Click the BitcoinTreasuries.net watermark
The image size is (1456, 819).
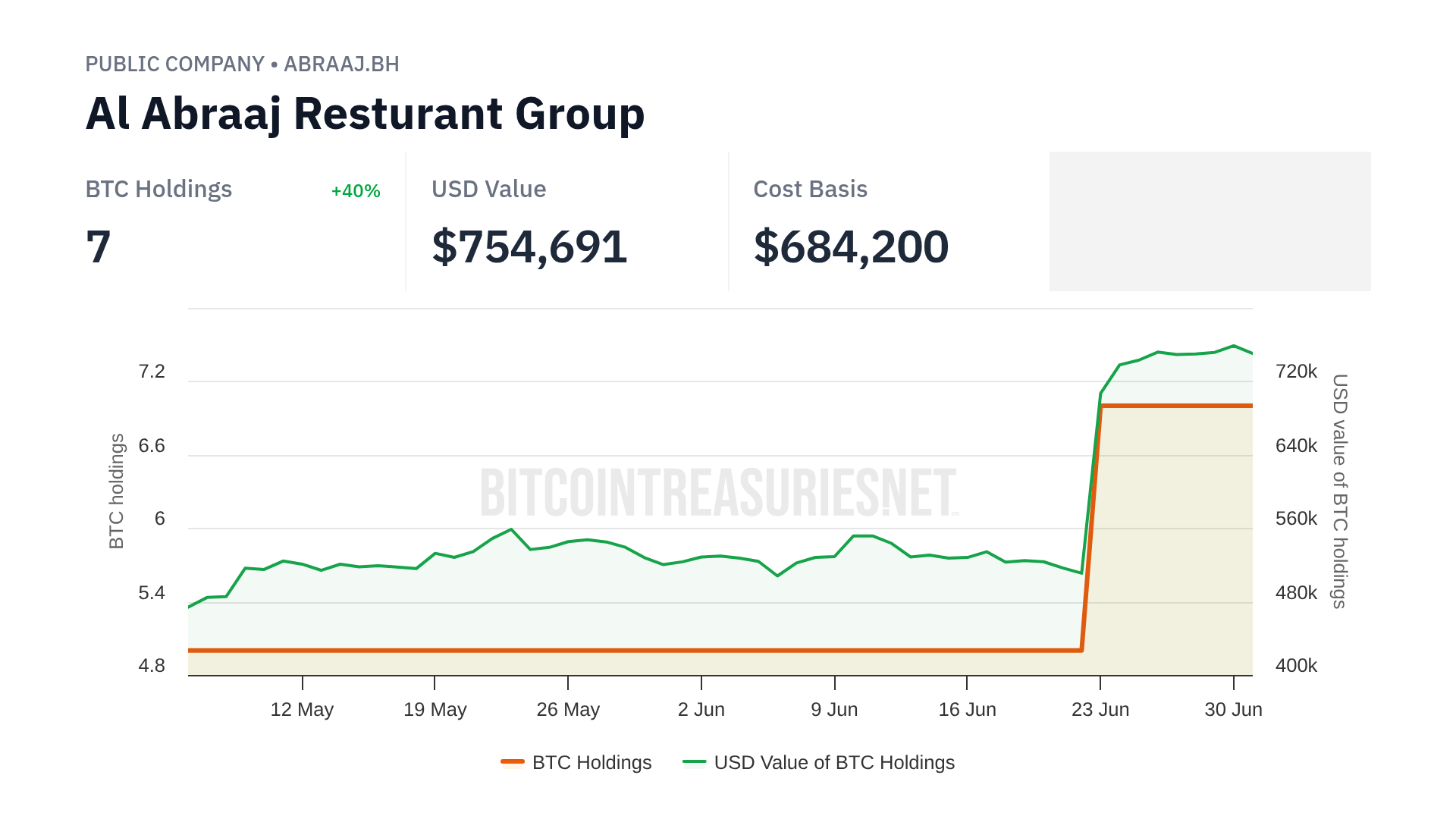click(x=719, y=493)
